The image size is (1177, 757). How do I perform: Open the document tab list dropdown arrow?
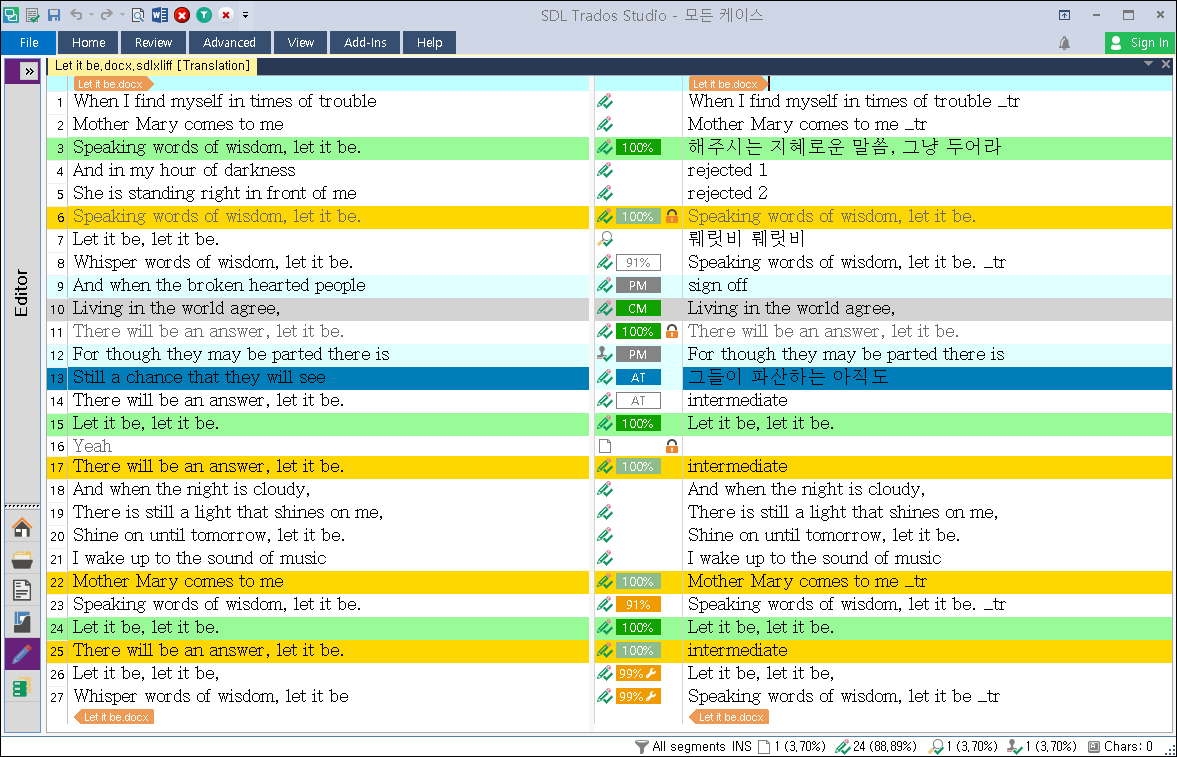point(1148,65)
